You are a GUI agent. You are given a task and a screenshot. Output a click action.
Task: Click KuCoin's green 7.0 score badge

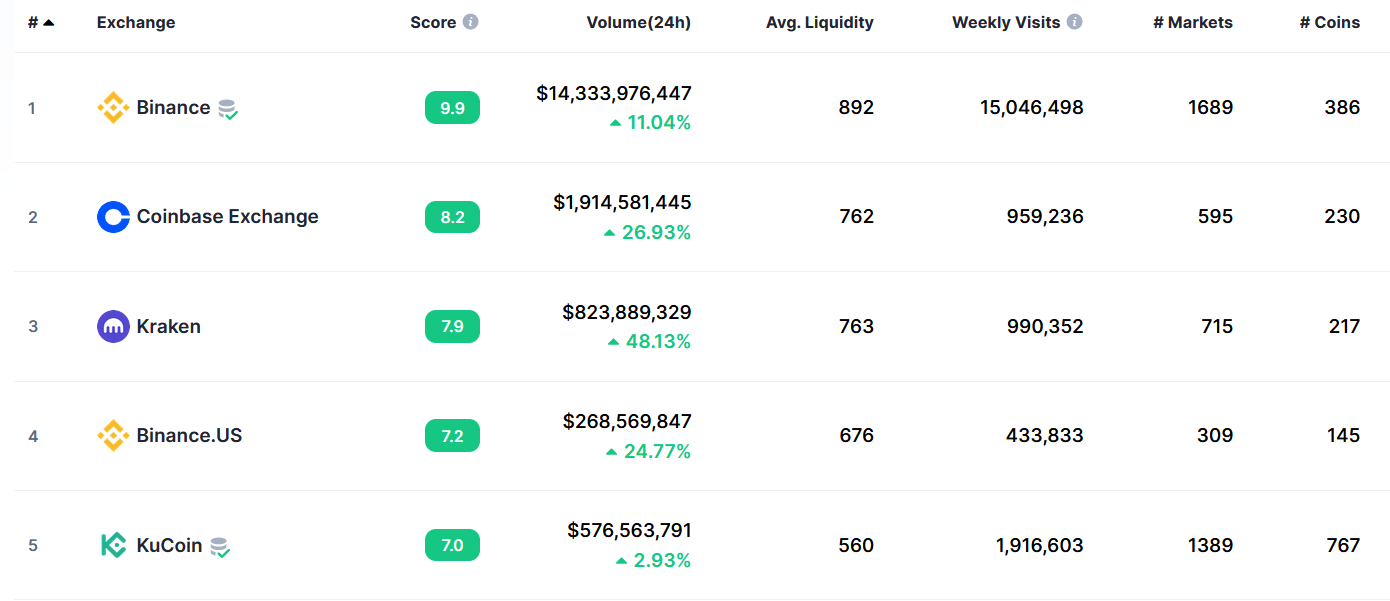[x=452, y=545]
